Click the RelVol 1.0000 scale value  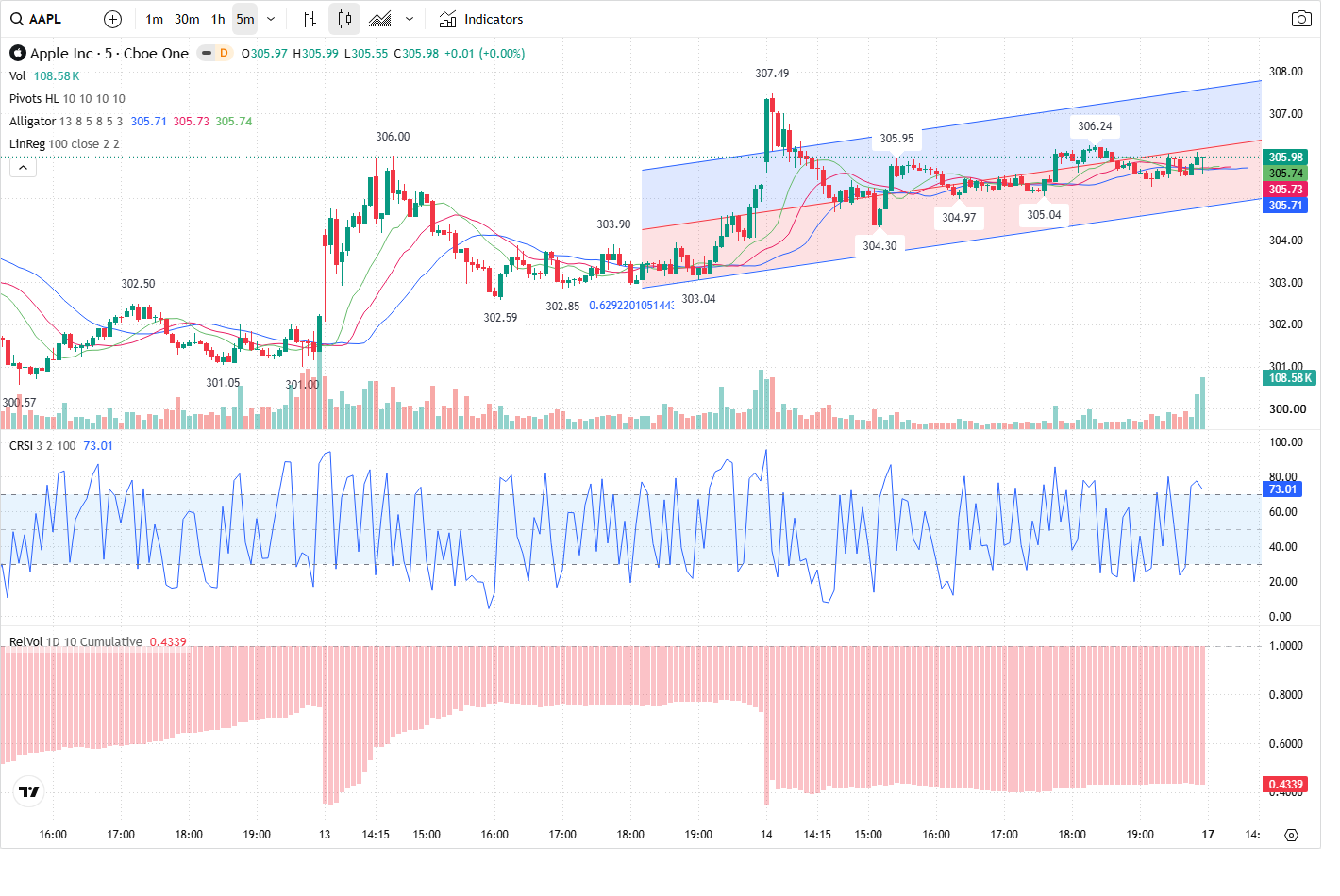(x=1285, y=646)
